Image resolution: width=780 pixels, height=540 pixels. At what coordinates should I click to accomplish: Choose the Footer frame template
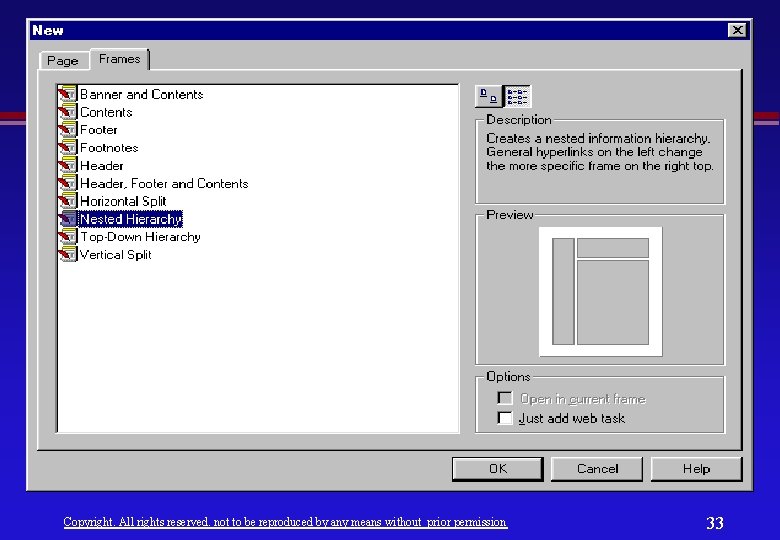[98, 130]
